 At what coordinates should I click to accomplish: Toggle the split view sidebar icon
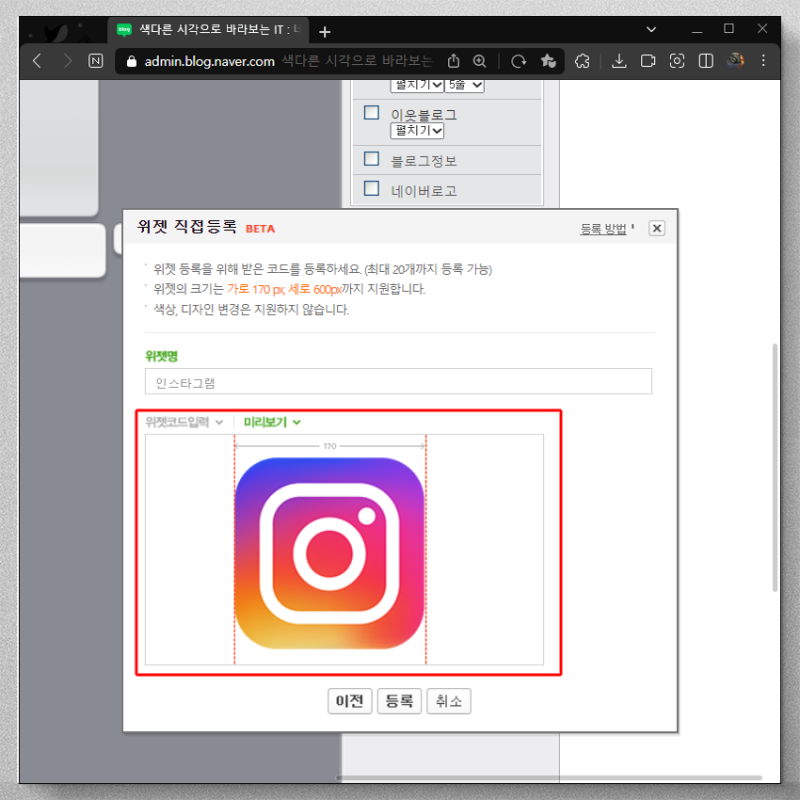(x=706, y=61)
